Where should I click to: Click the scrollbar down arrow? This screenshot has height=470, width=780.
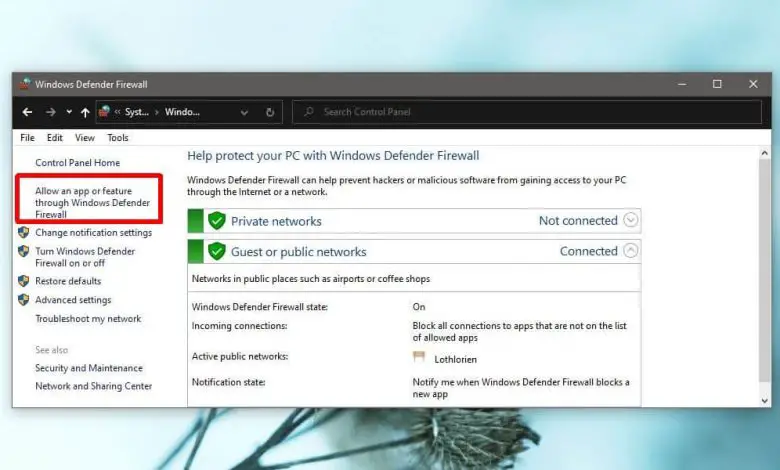point(765,401)
